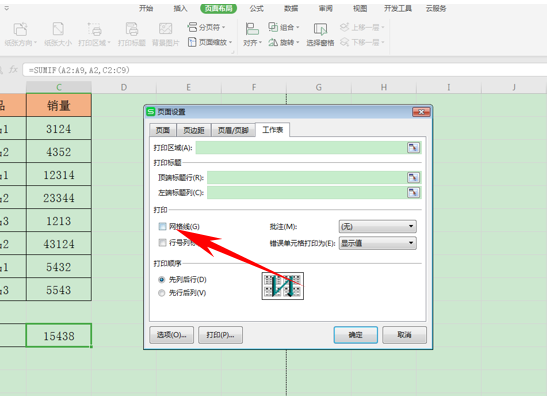Select the 销量 header cell
Image resolution: width=547 pixels, height=396 pixels.
(59, 105)
